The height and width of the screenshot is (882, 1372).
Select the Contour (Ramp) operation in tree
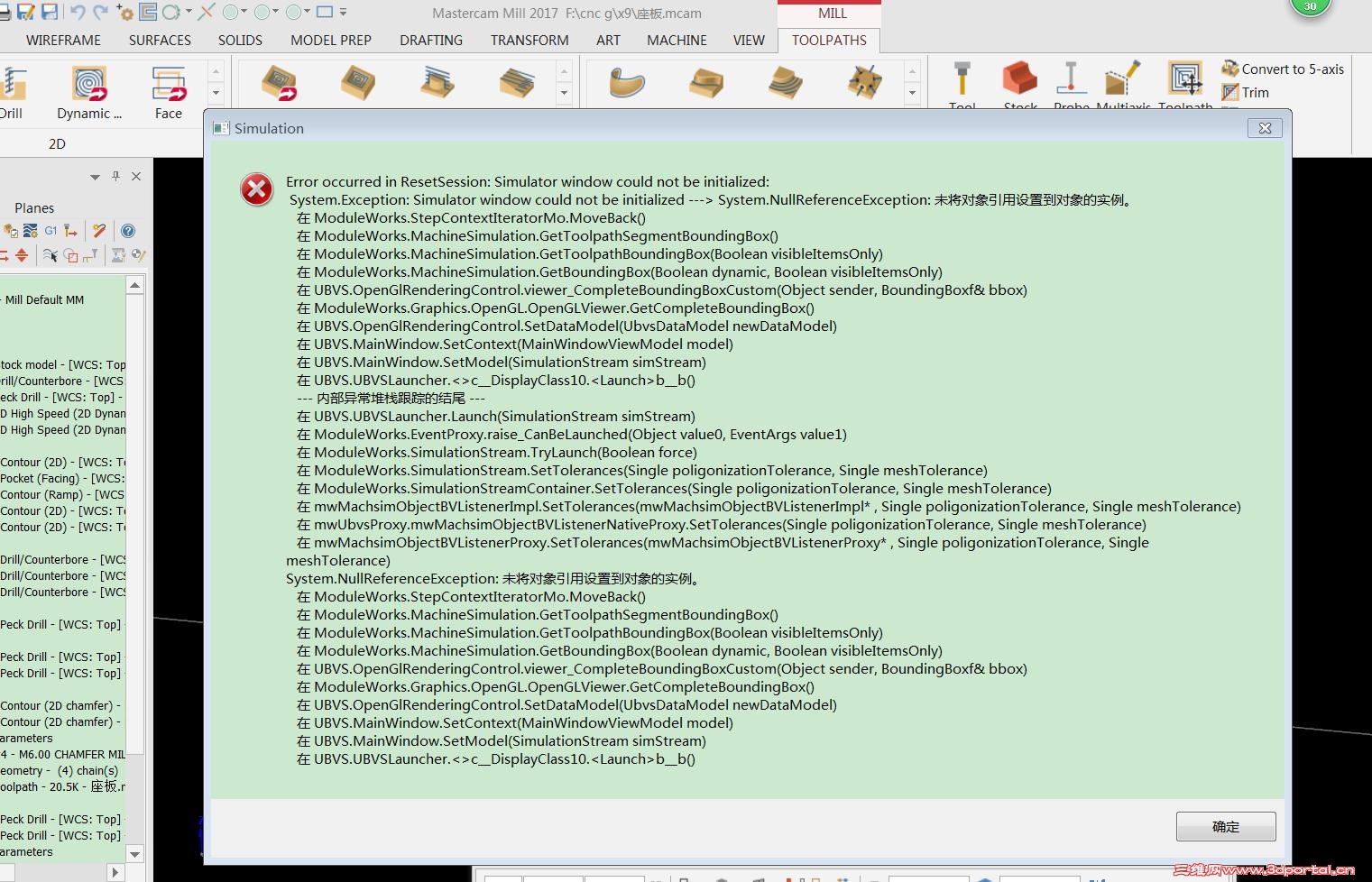(62, 494)
